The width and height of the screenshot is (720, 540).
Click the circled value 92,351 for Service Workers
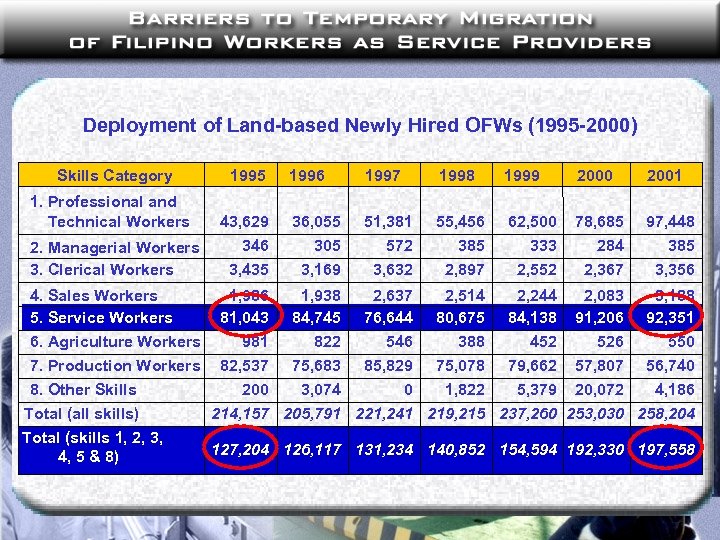[x=669, y=318]
